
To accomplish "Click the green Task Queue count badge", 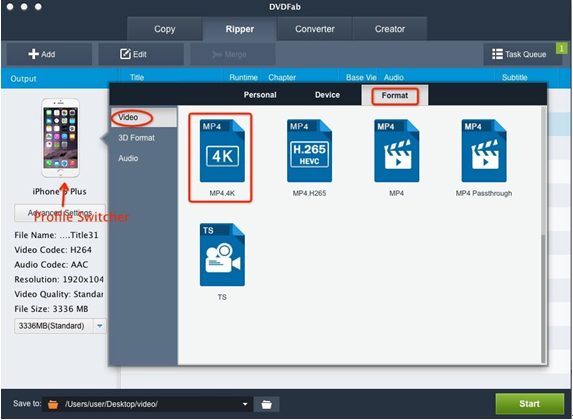I will [561, 48].
